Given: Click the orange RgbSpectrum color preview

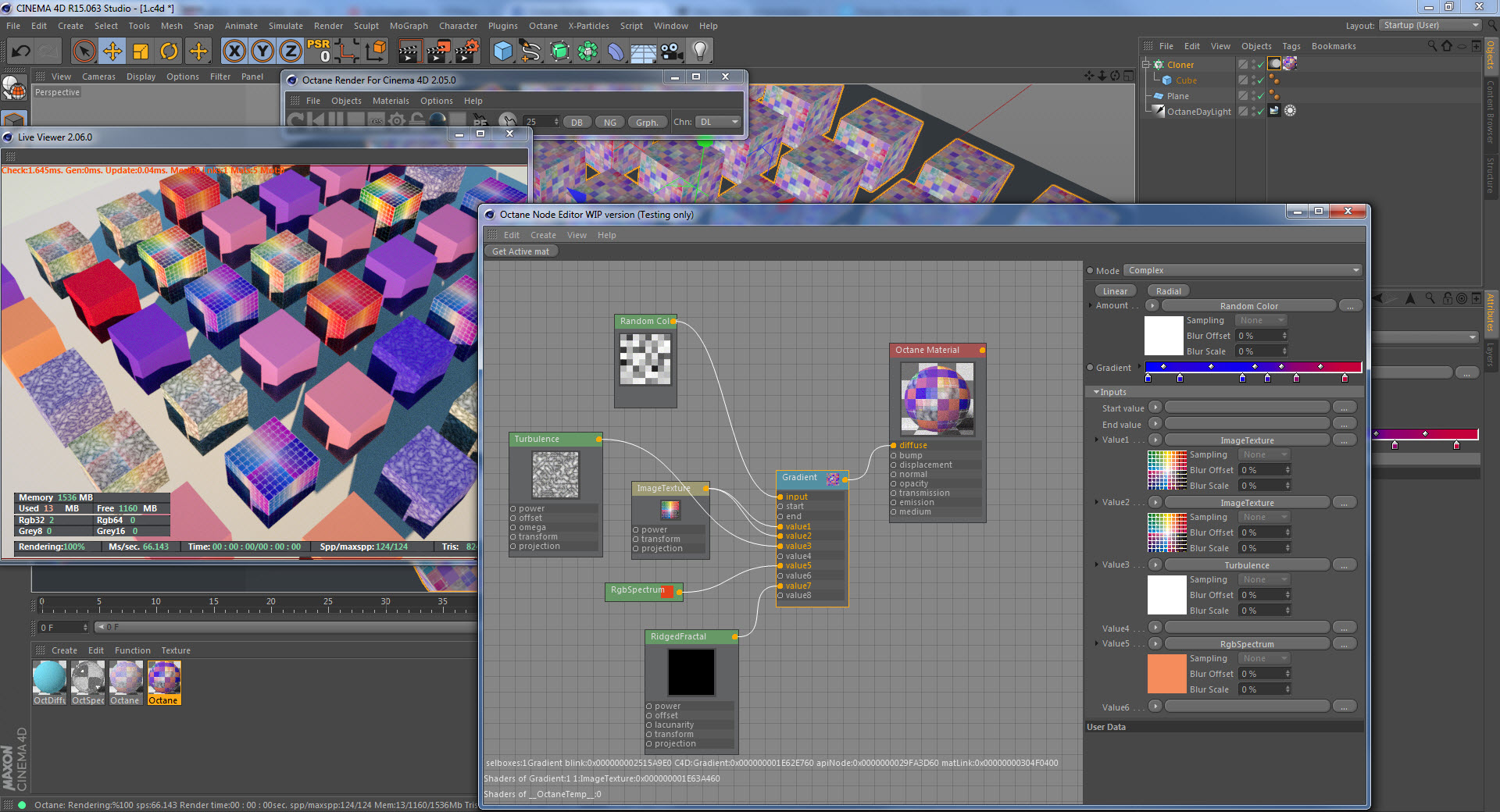Looking at the screenshot, I should 1166,674.
